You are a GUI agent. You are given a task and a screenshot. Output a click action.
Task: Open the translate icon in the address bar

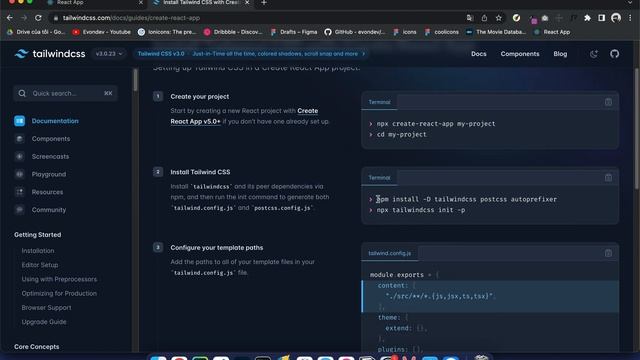click(470, 18)
